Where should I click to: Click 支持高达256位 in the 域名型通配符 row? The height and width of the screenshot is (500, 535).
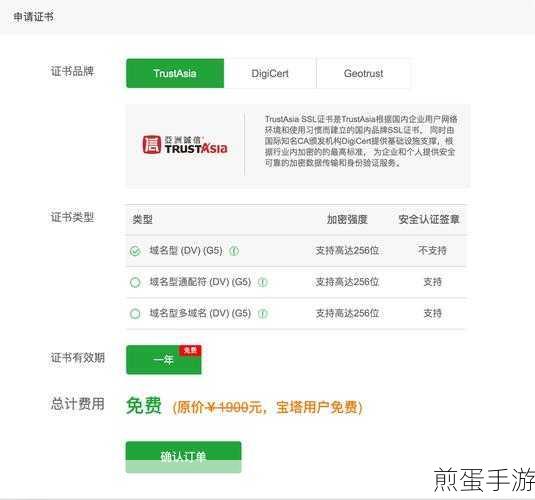(347, 282)
